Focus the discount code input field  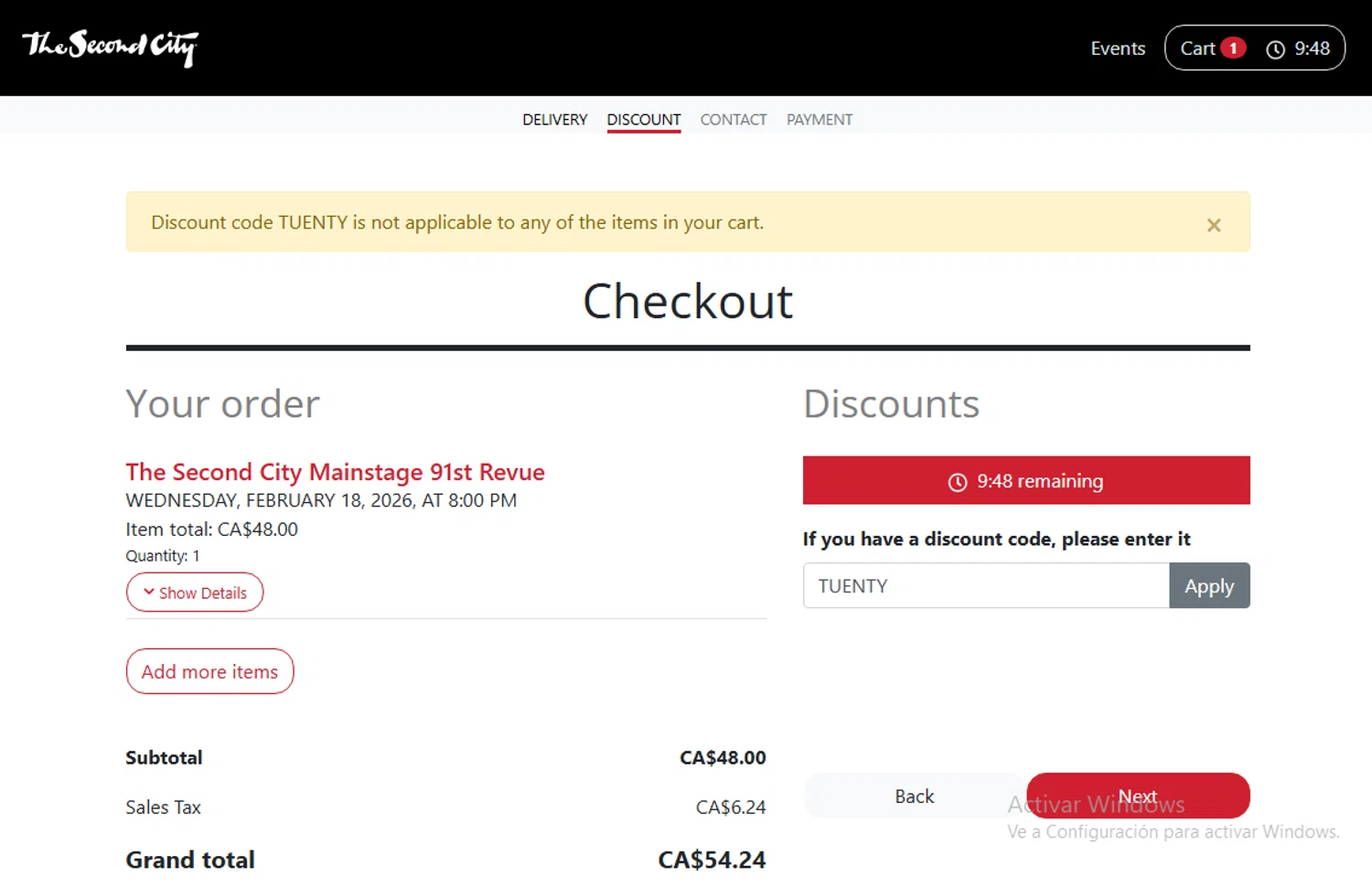[985, 586]
